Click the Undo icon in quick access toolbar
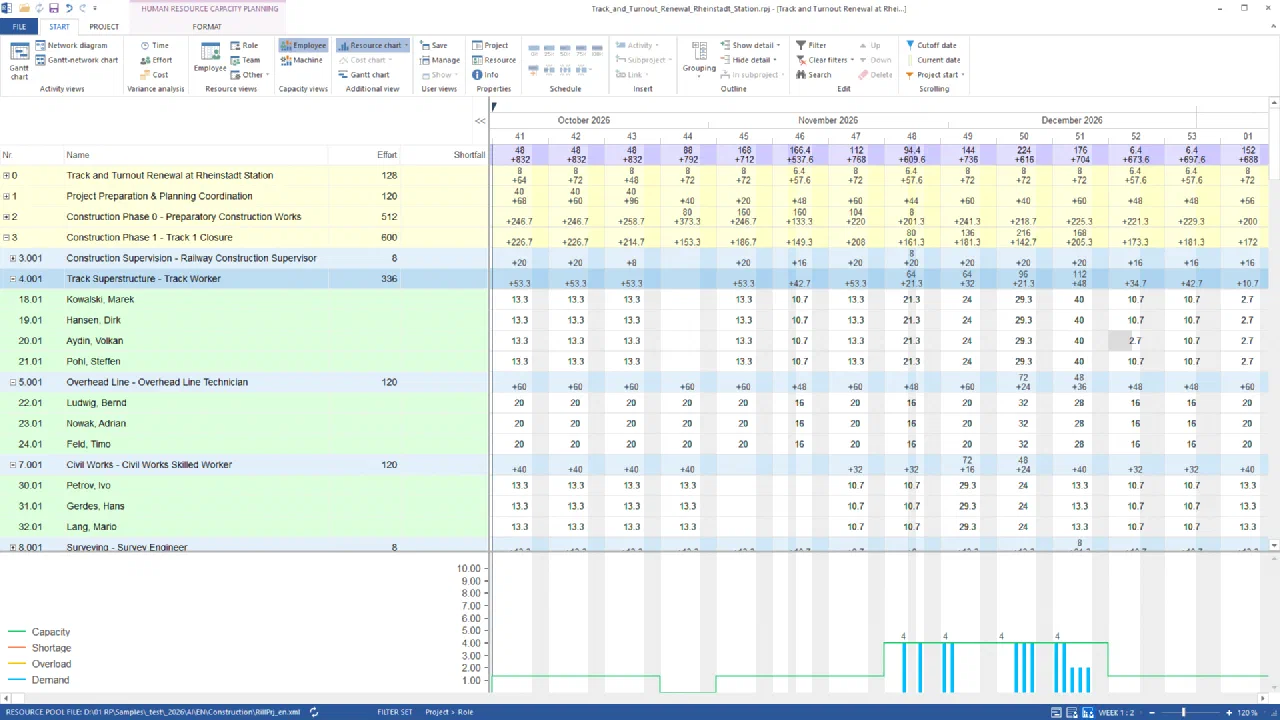This screenshot has width=1280, height=720. pos(68,8)
